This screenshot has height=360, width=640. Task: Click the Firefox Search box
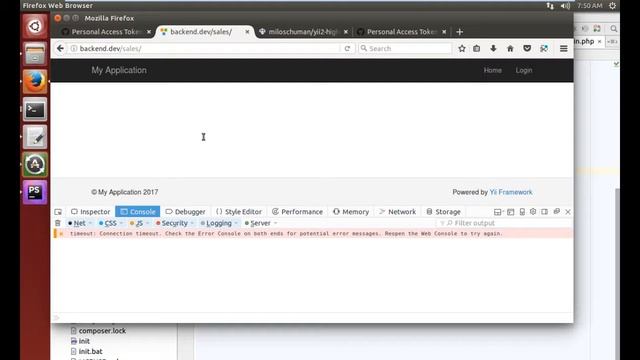pyautogui.click(x=406, y=48)
